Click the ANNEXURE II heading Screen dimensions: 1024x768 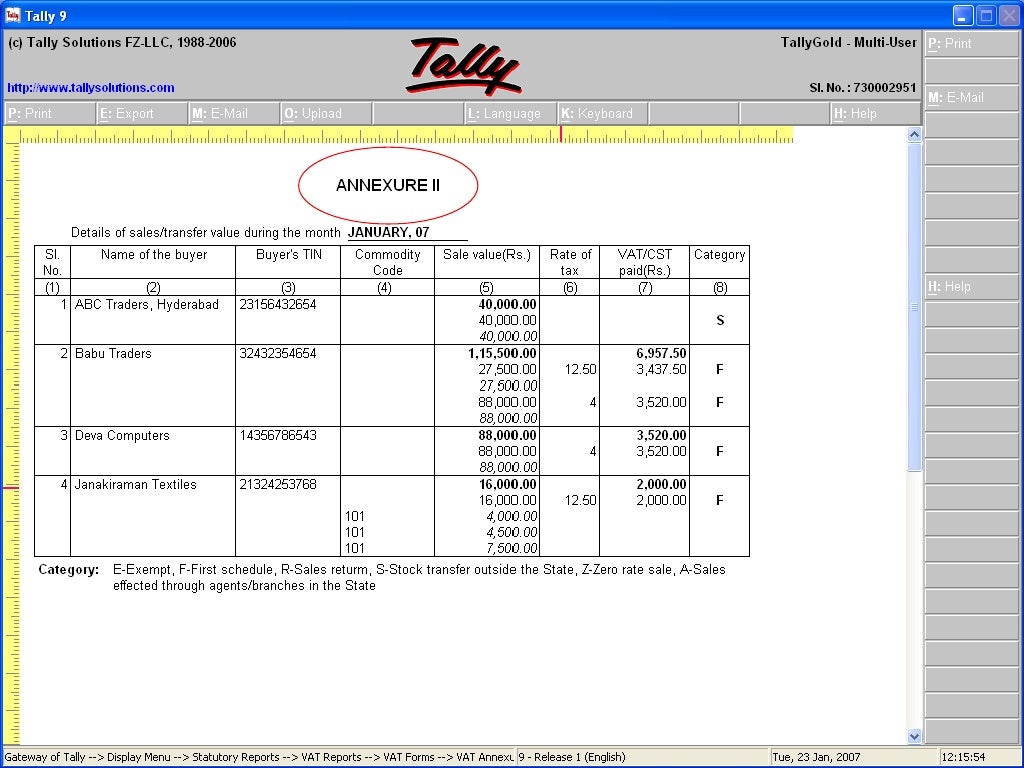pos(388,185)
